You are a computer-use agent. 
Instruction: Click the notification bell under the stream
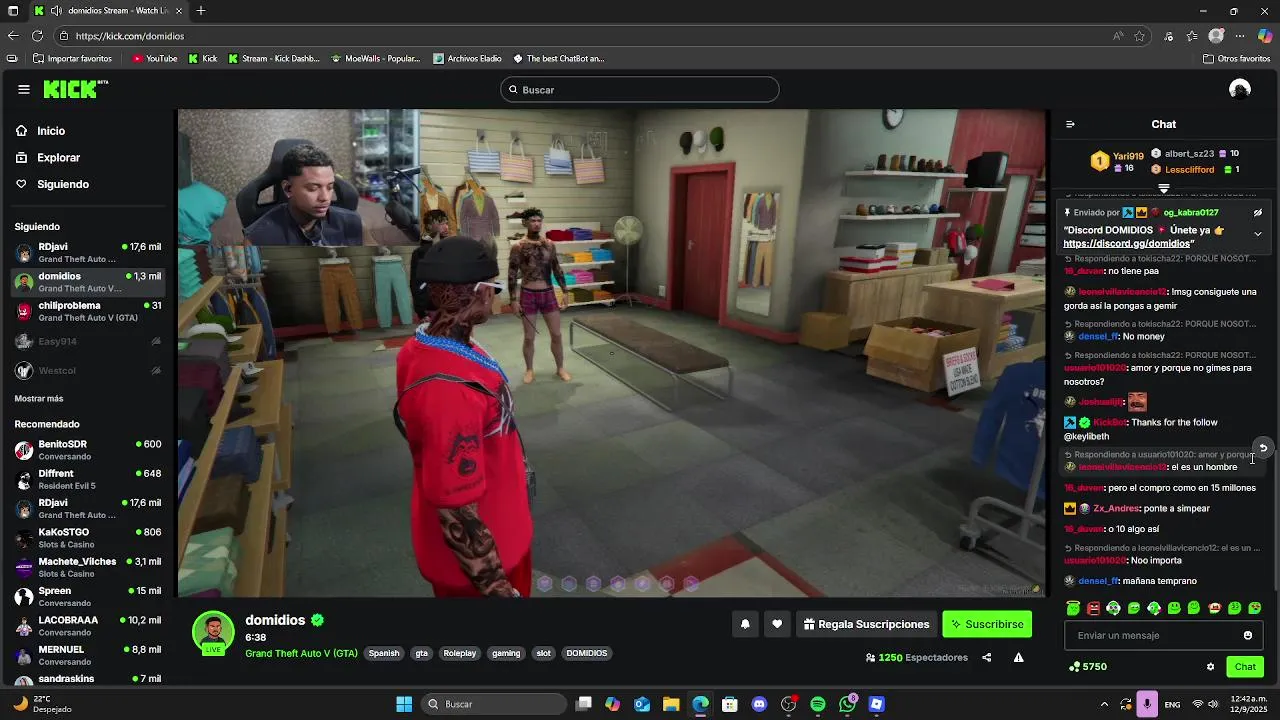(745, 624)
